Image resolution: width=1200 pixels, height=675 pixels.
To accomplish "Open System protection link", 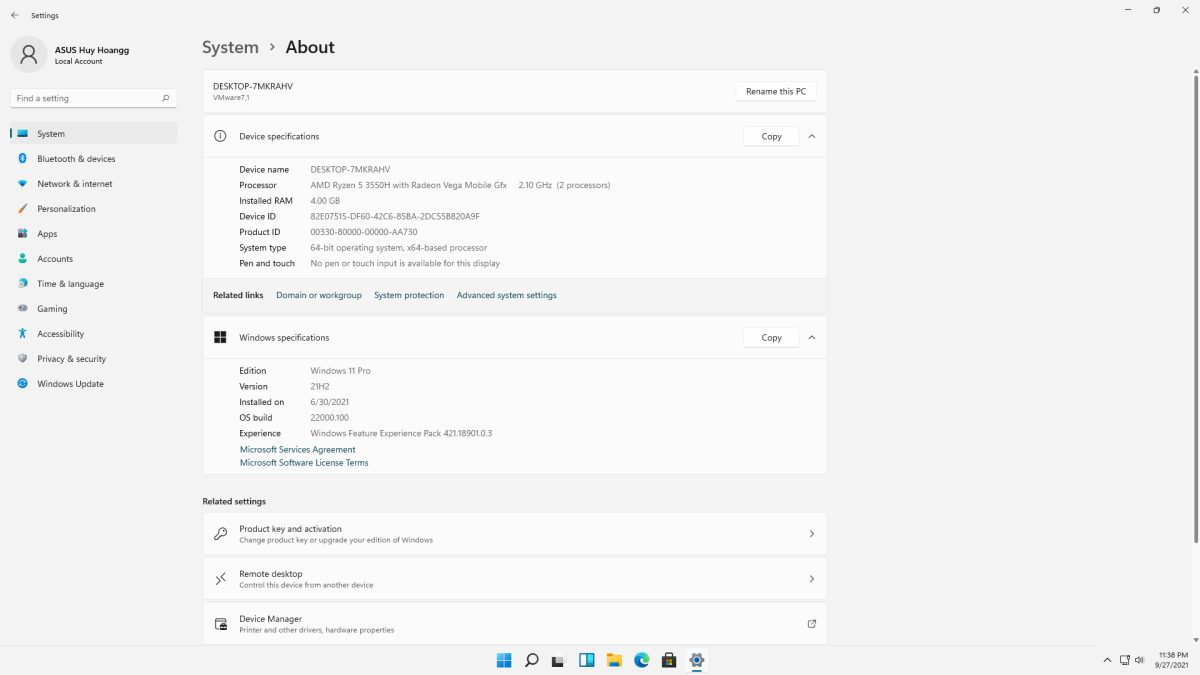I will point(409,295).
